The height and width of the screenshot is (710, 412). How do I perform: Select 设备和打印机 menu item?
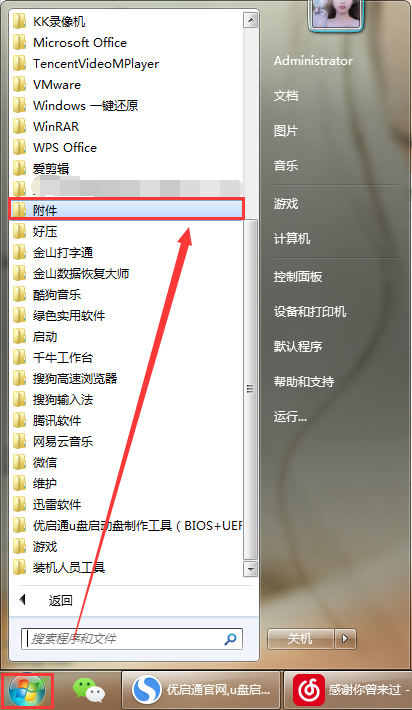310,312
